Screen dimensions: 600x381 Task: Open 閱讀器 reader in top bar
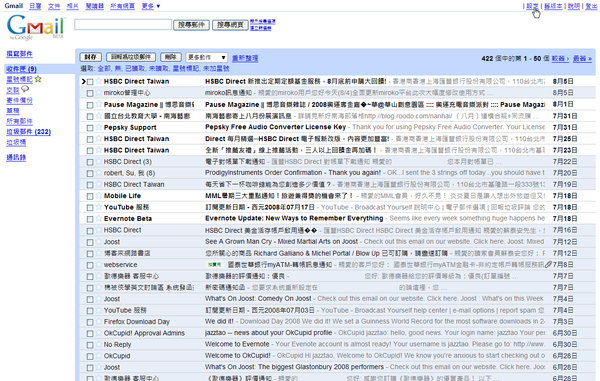pyautogui.click(x=95, y=6)
